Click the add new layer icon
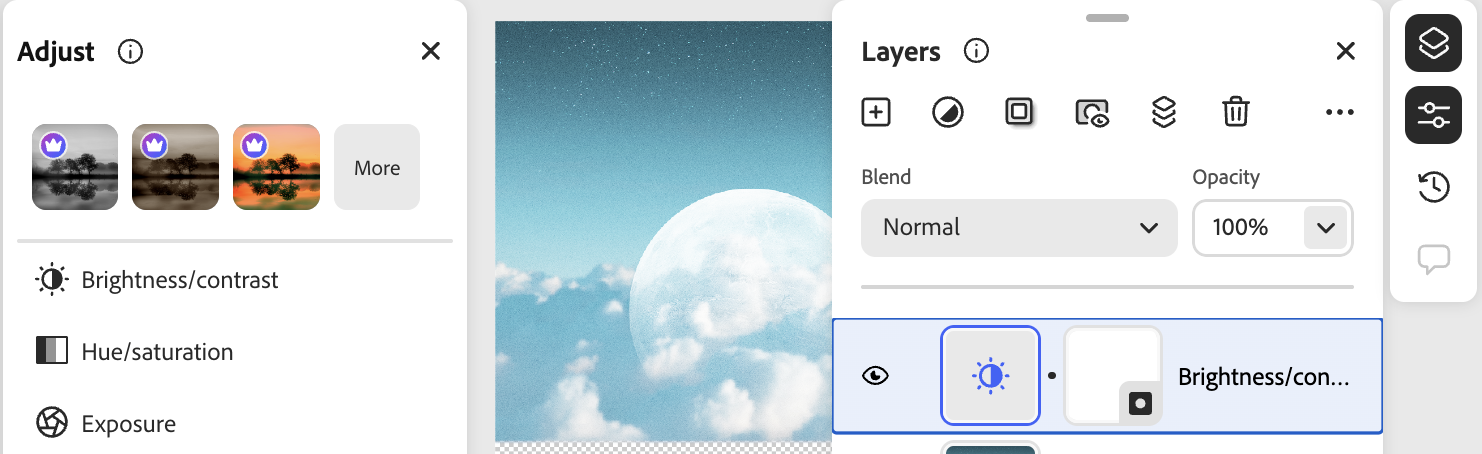The height and width of the screenshot is (454, 1482). coord(876,112)
